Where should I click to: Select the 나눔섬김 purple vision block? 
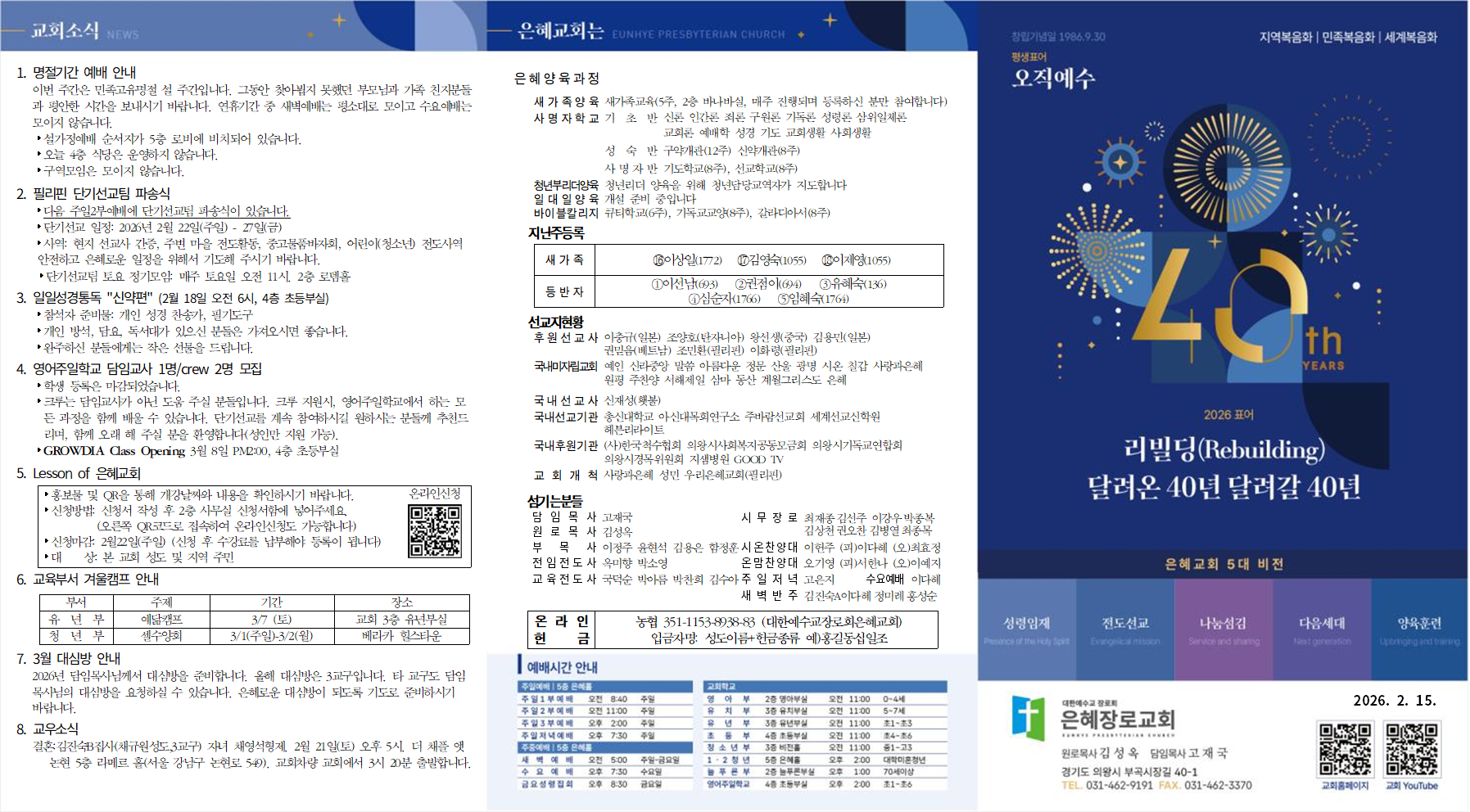[x=1223, y=629]
